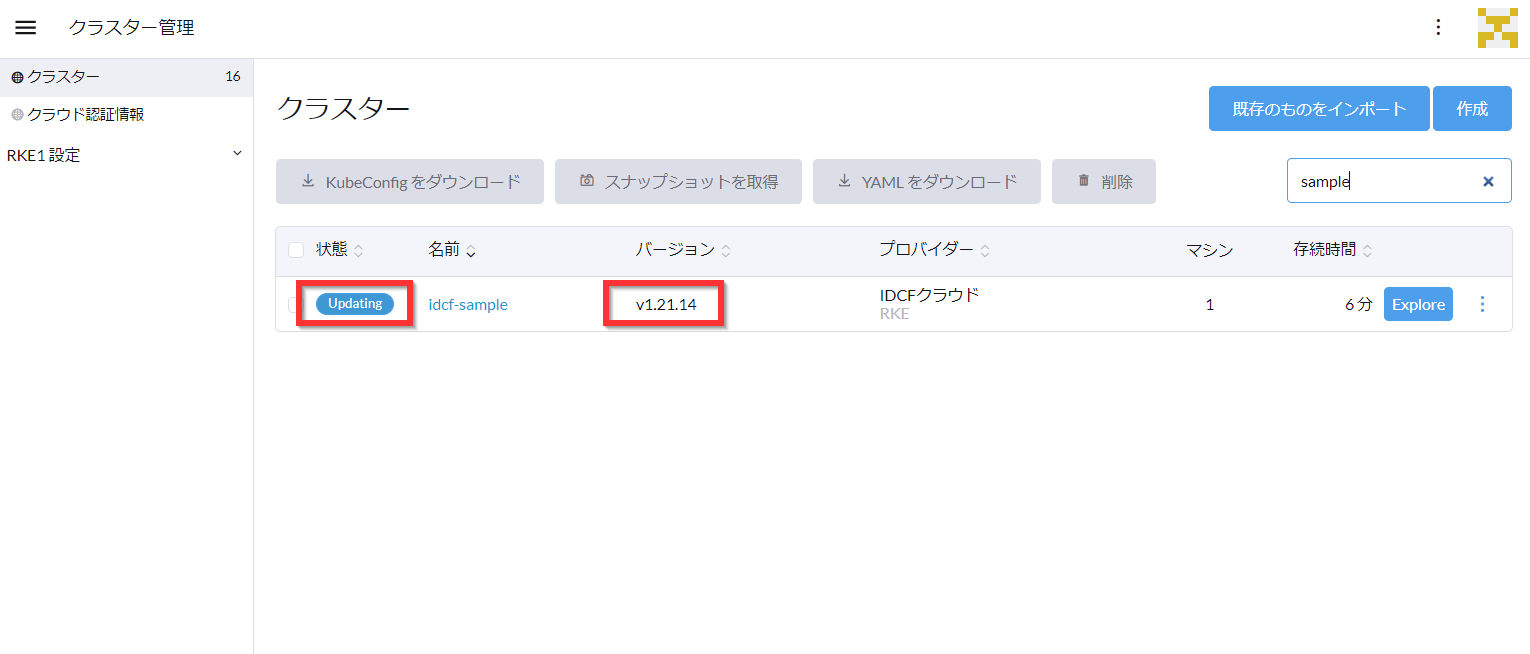Click the cluster count 16 badge
1530x654 pixels.
pyautogui.click(x=233, y=77)
